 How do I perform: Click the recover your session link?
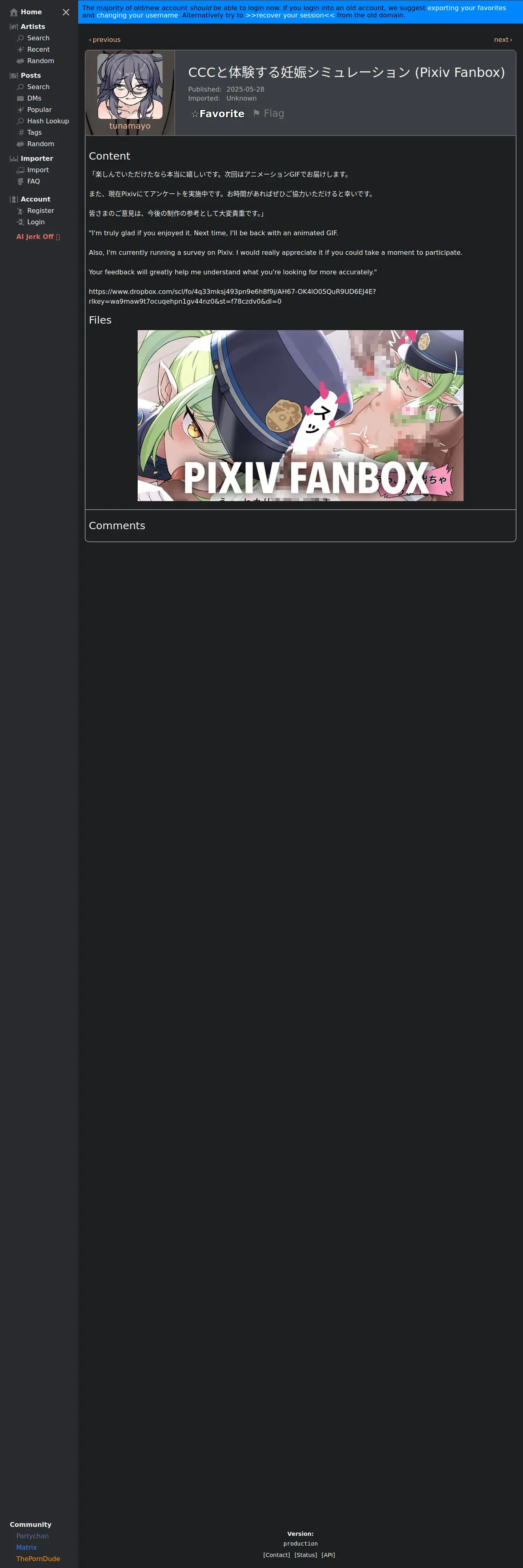click(290, 15)
